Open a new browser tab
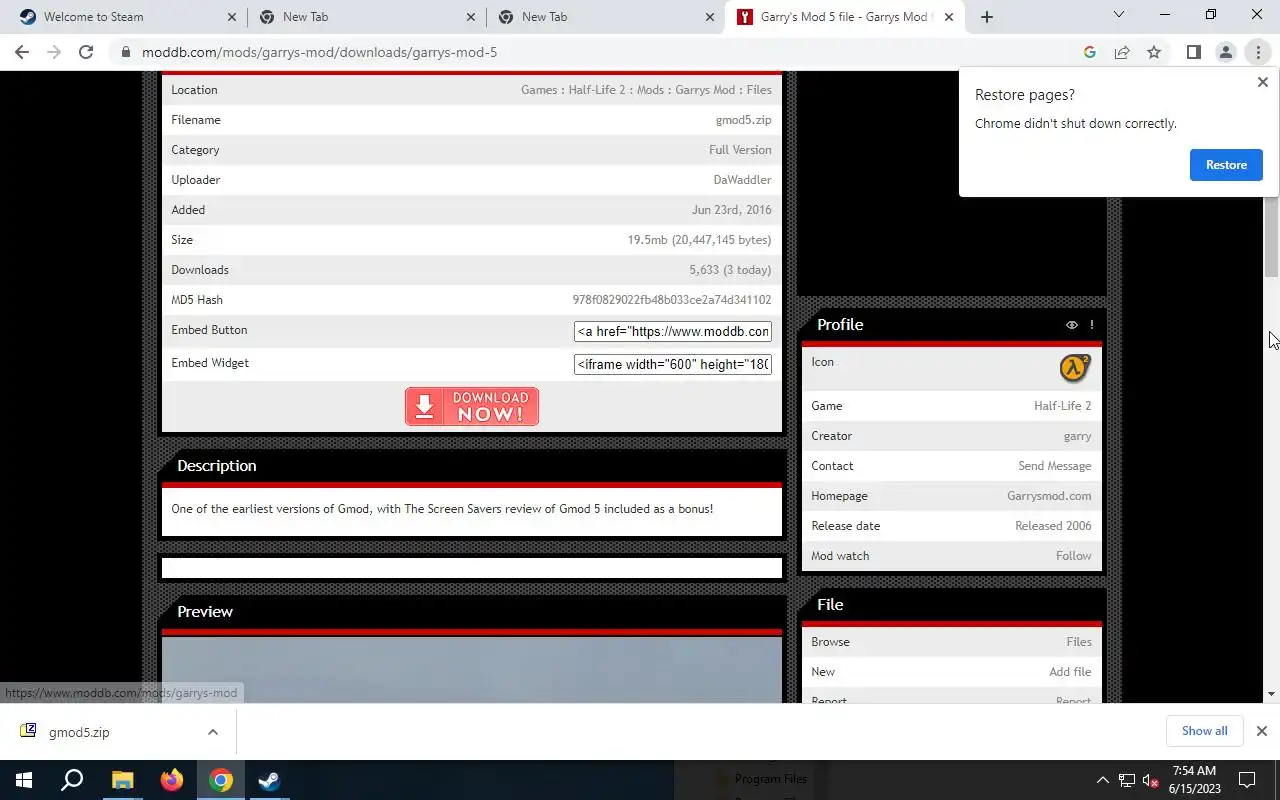Image resolution: width=1280 pixels, height=800 pixels. tap(987, 17)
